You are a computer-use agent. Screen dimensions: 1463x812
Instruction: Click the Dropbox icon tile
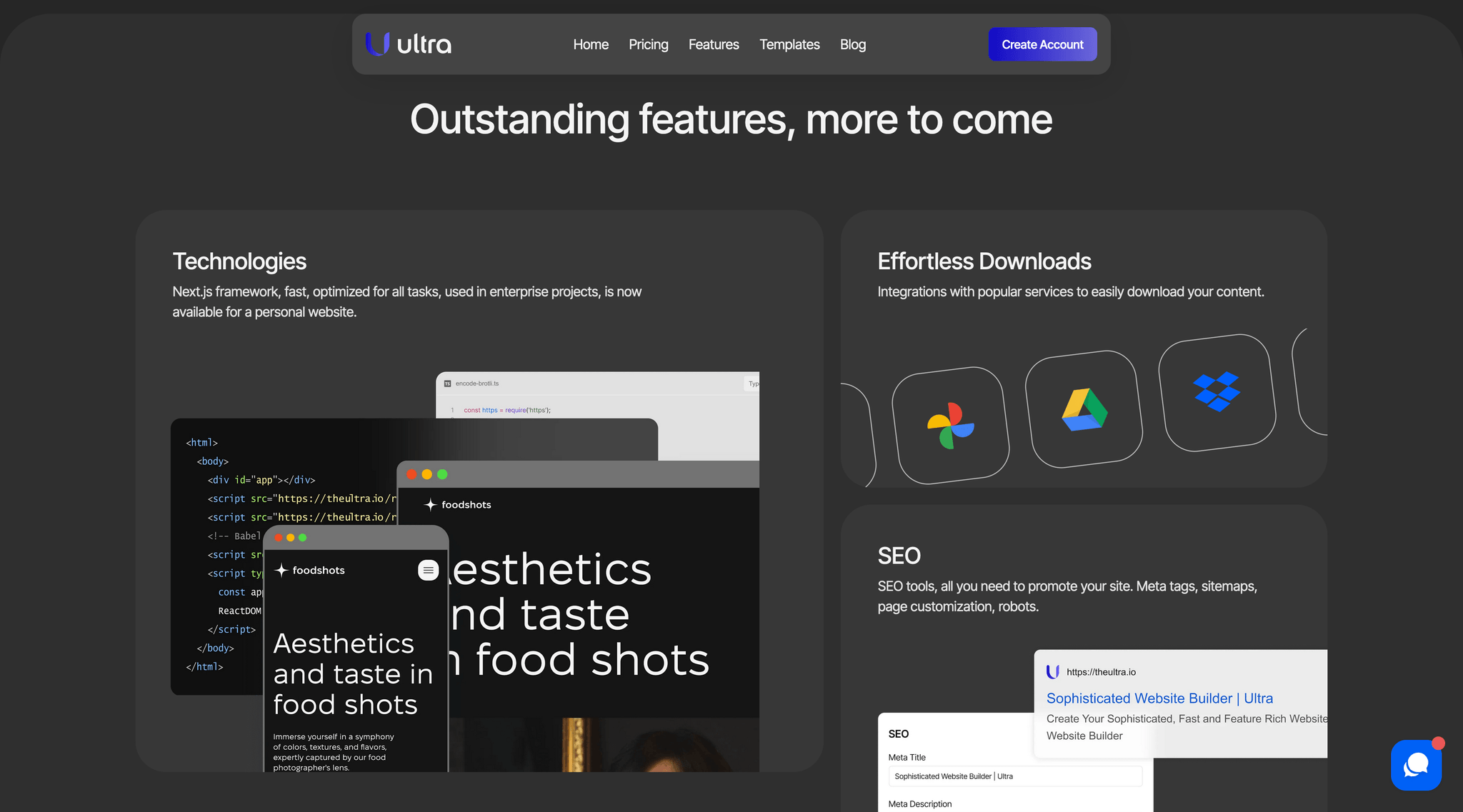coord(1217,392)
